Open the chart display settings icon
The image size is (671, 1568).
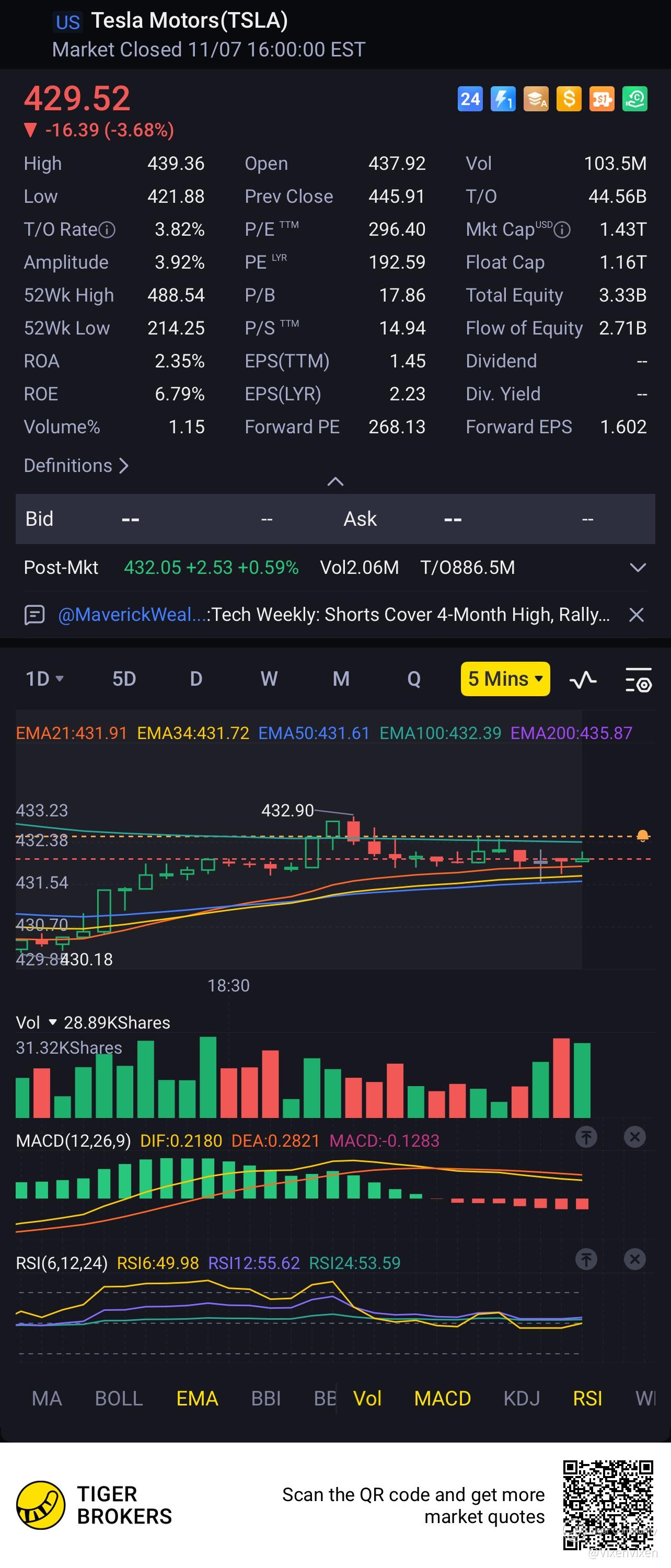tap(638, 679)
